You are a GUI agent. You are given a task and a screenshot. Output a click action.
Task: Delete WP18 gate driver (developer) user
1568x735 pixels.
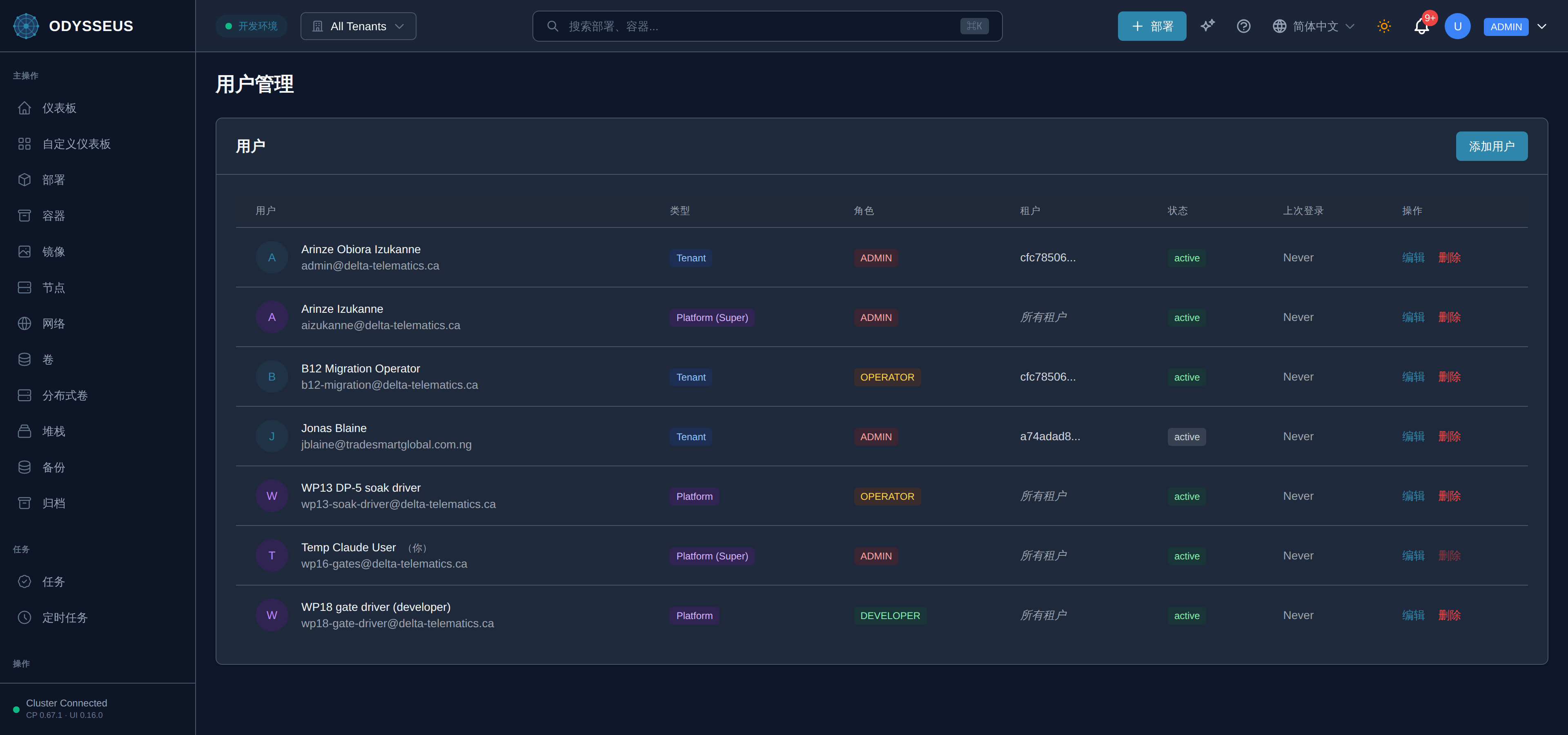(1449, 615)
